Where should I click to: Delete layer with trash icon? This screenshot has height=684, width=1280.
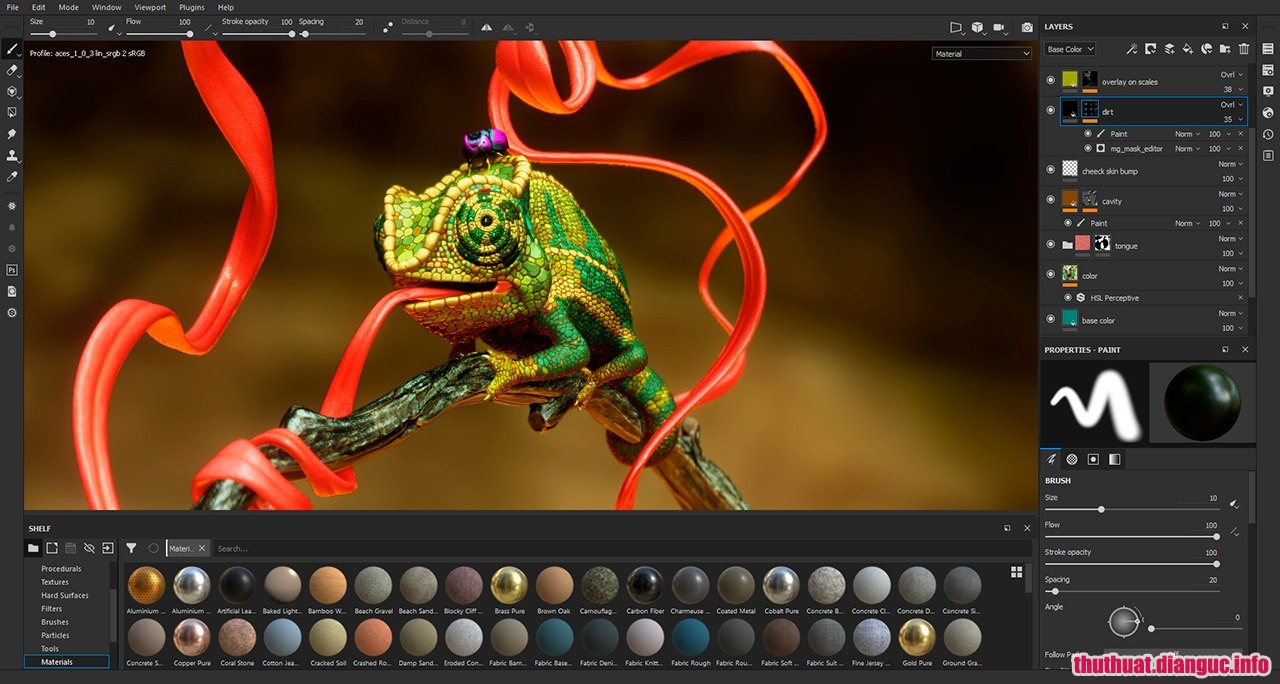coord(1244,48)
